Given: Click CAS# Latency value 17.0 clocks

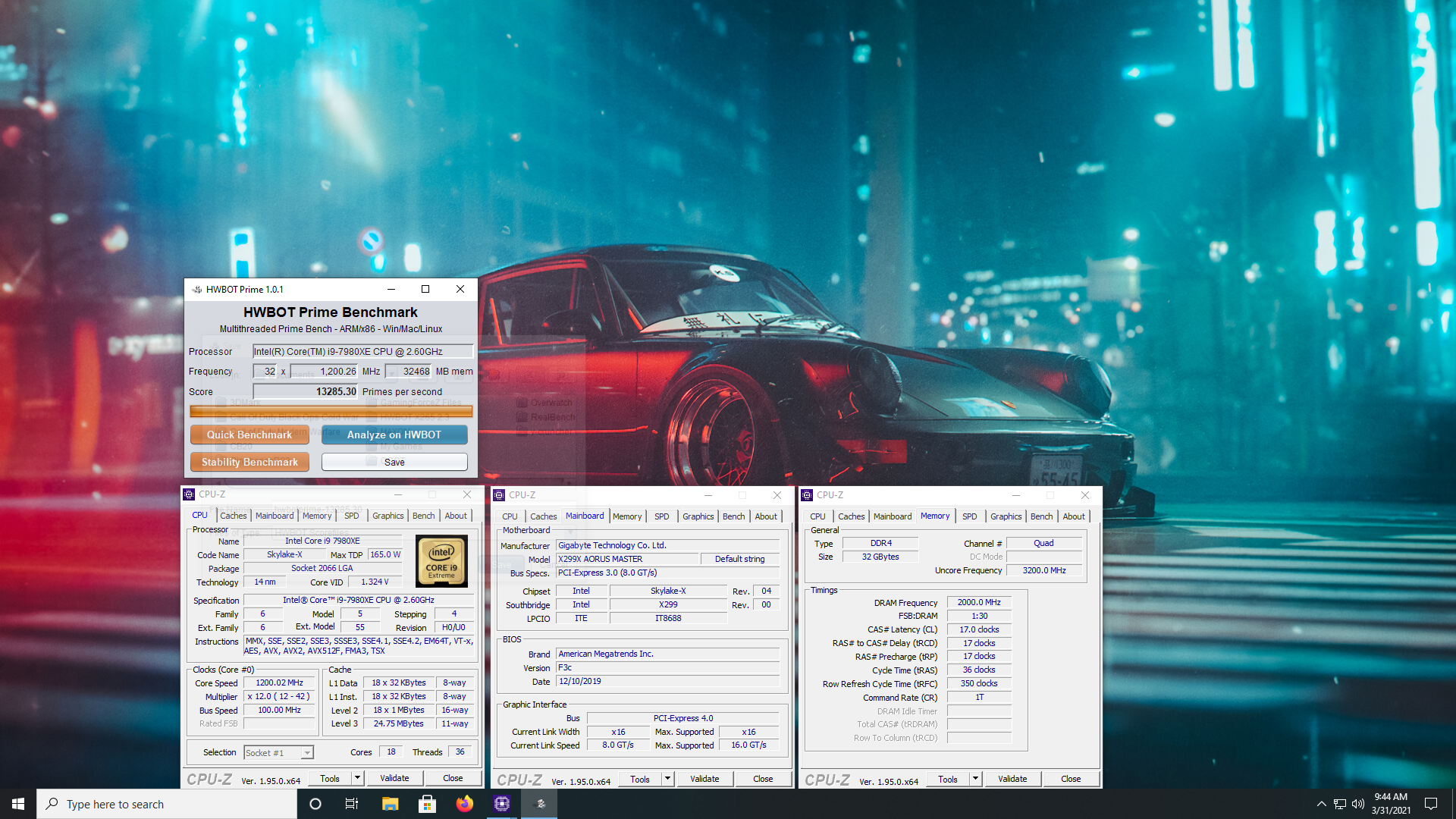Looking at the screenshot, I should pyautogui.click(x=979, y=629).
